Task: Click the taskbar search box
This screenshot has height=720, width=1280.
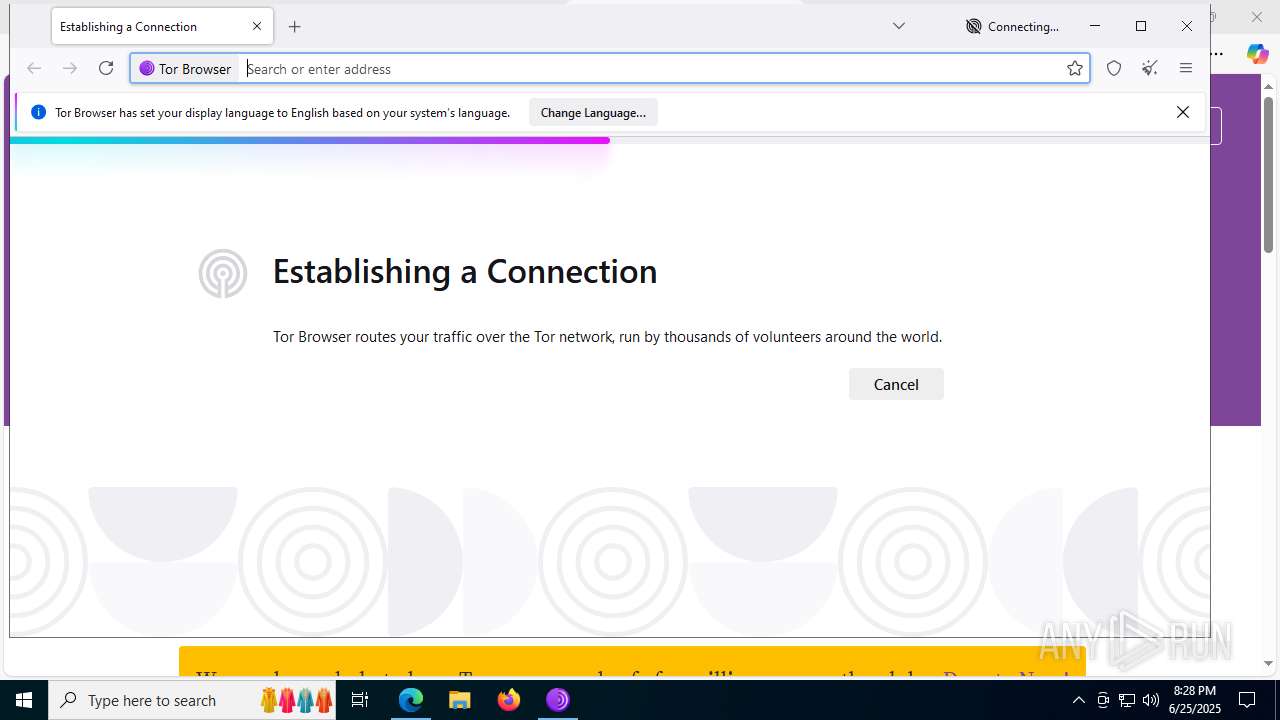Action: [x=193, y=700]
